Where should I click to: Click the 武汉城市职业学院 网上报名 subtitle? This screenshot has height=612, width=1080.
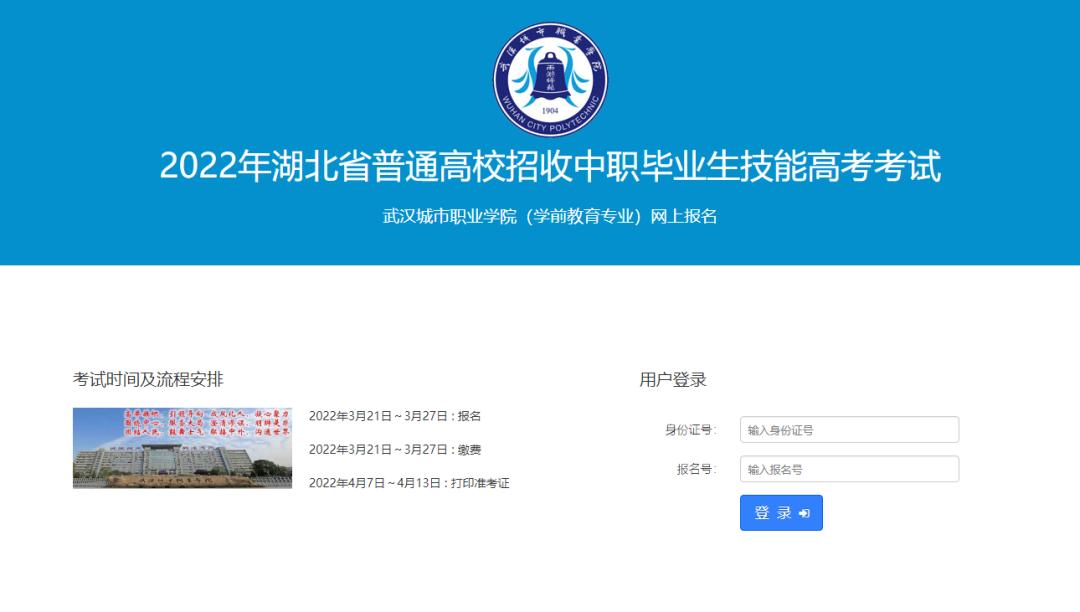[x=549, y=216]
